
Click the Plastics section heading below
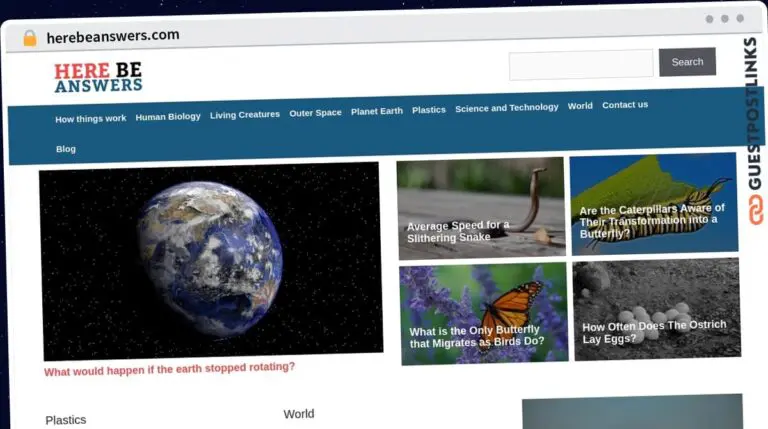pyautogui.click(x=66, y=420)
